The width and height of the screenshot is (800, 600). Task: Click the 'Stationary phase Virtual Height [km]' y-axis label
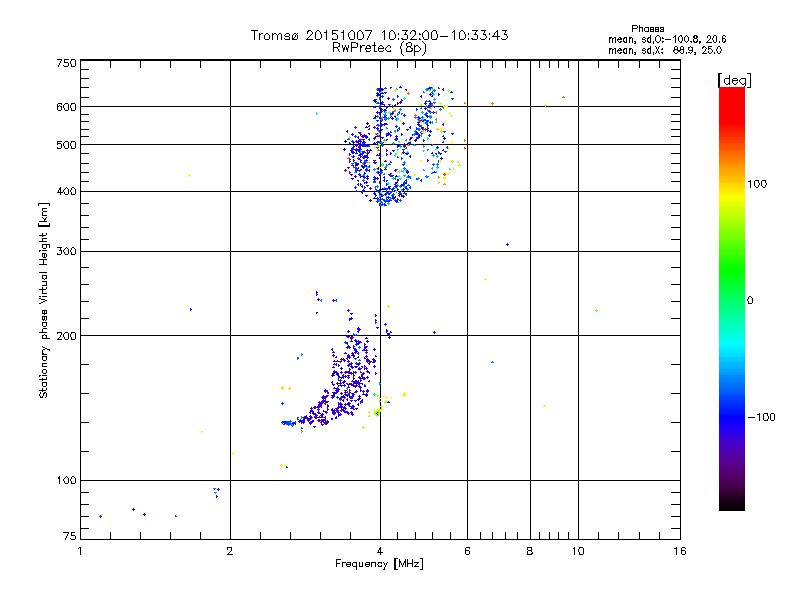tap(44, 300)
